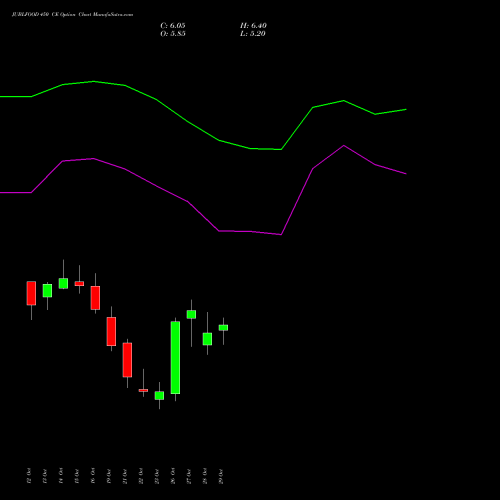Select the small red candle for 22 Oct
Screen dimensions: 500x500
click(x=143, y=390)
